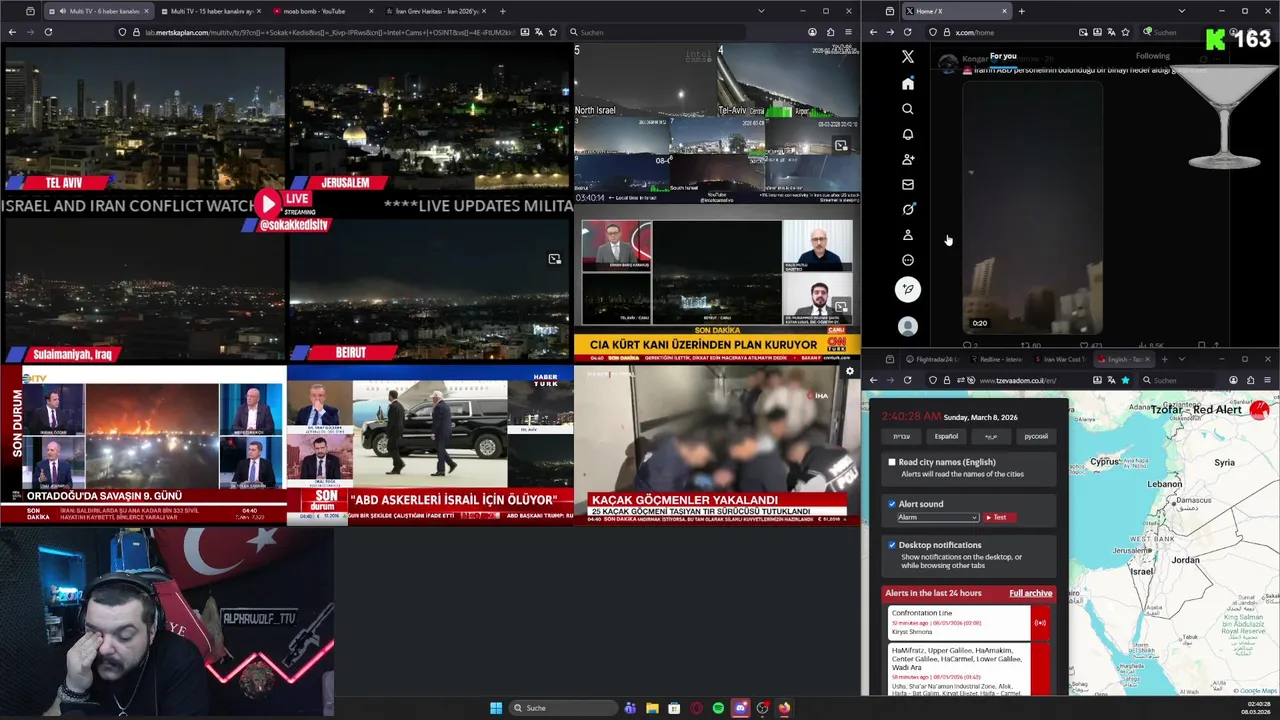Open the Full archive link

point(1030,593)
